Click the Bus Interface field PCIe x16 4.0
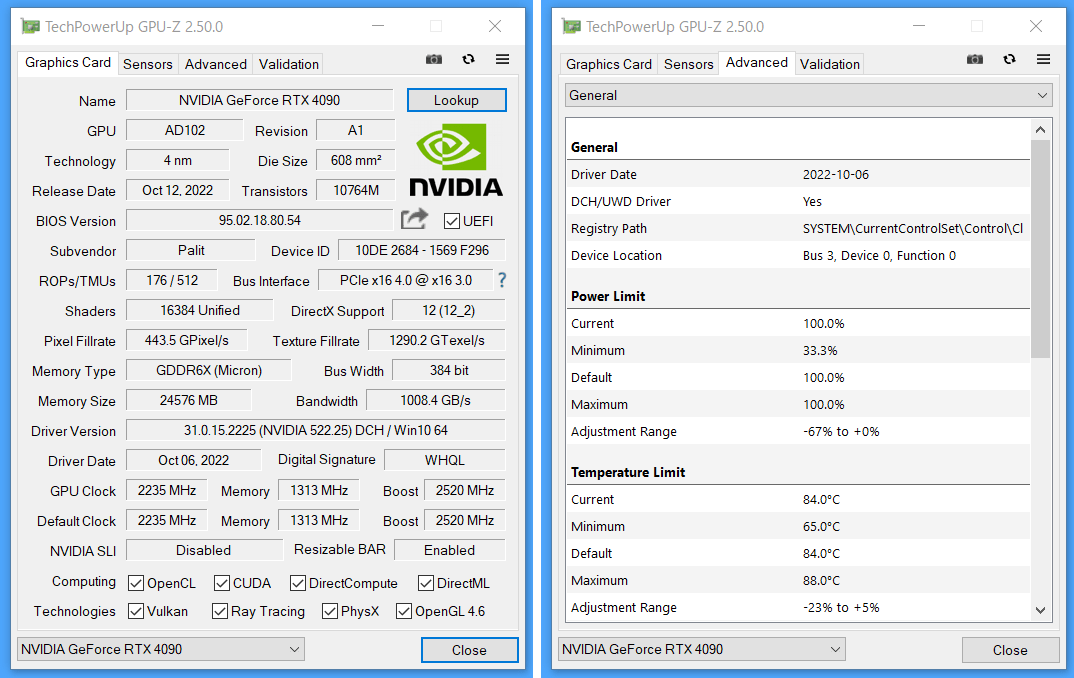The image size is (1074, 678). pyautogui.click(x=405, y=280)
